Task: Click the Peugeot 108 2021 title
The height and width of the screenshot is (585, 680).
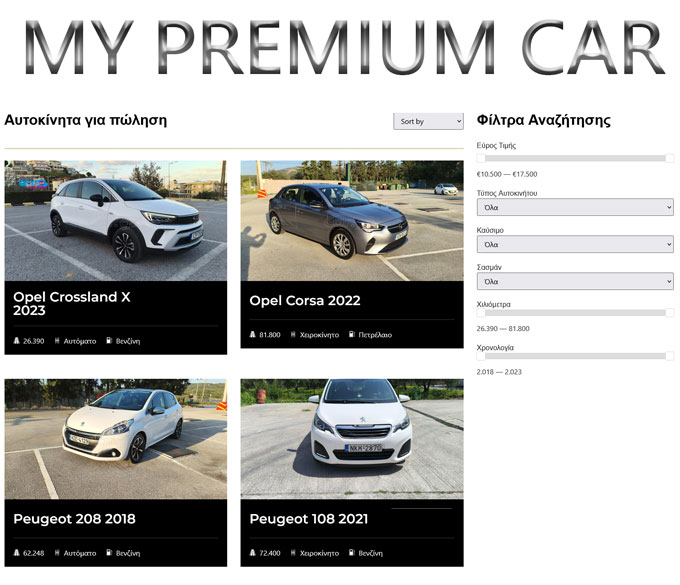Action: [x=309, y=519]
